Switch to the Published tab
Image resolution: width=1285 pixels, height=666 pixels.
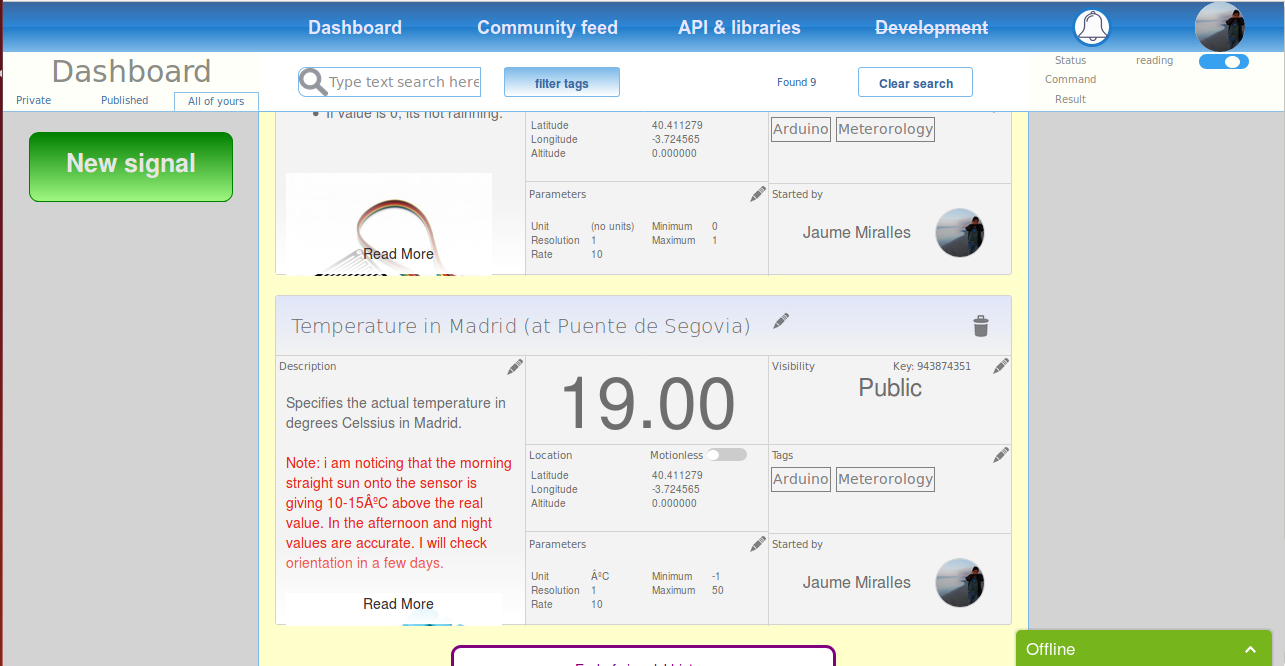tap(125, 100)
